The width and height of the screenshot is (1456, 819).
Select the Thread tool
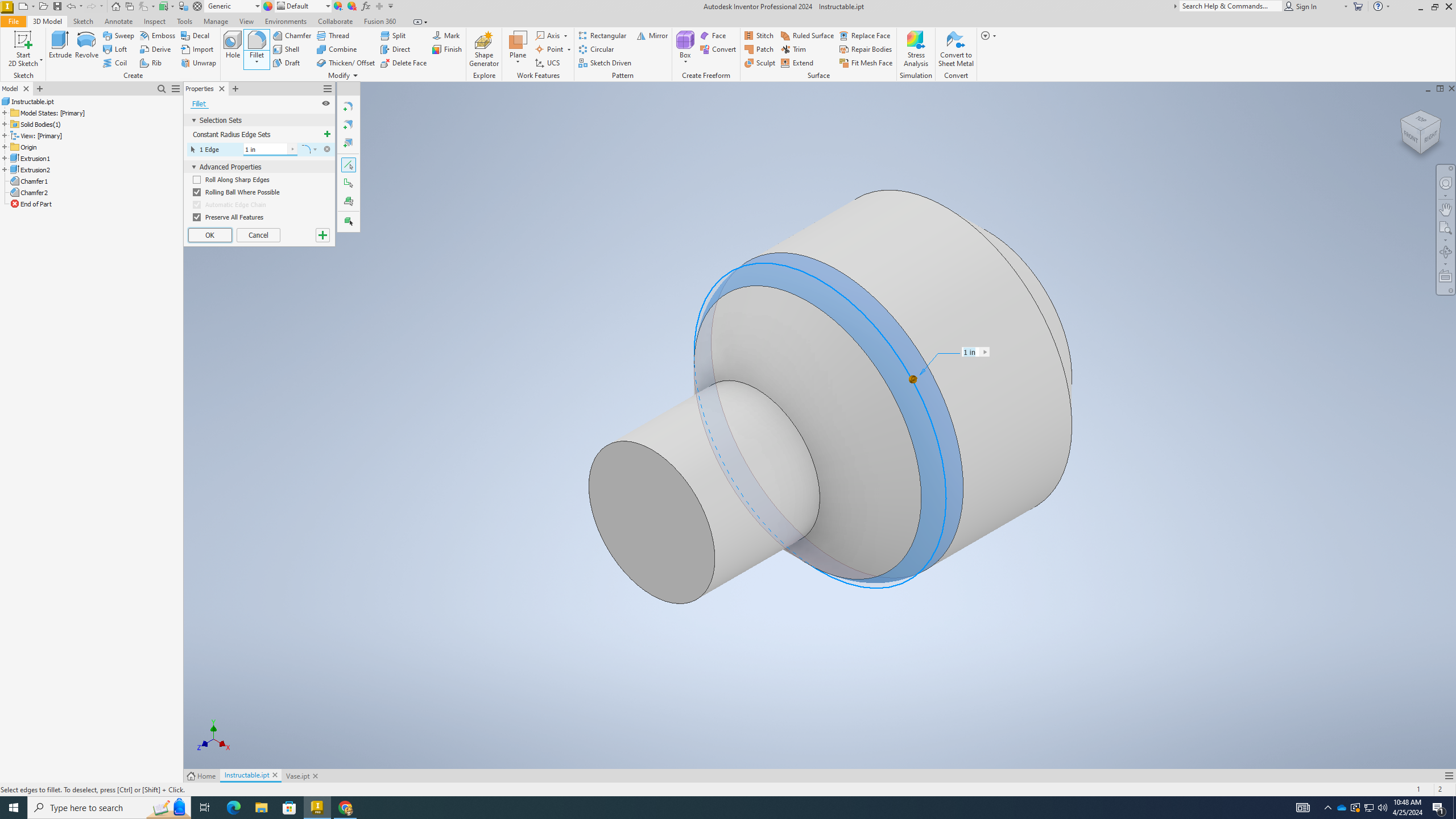pyautogui.click(x=333, y=35)
